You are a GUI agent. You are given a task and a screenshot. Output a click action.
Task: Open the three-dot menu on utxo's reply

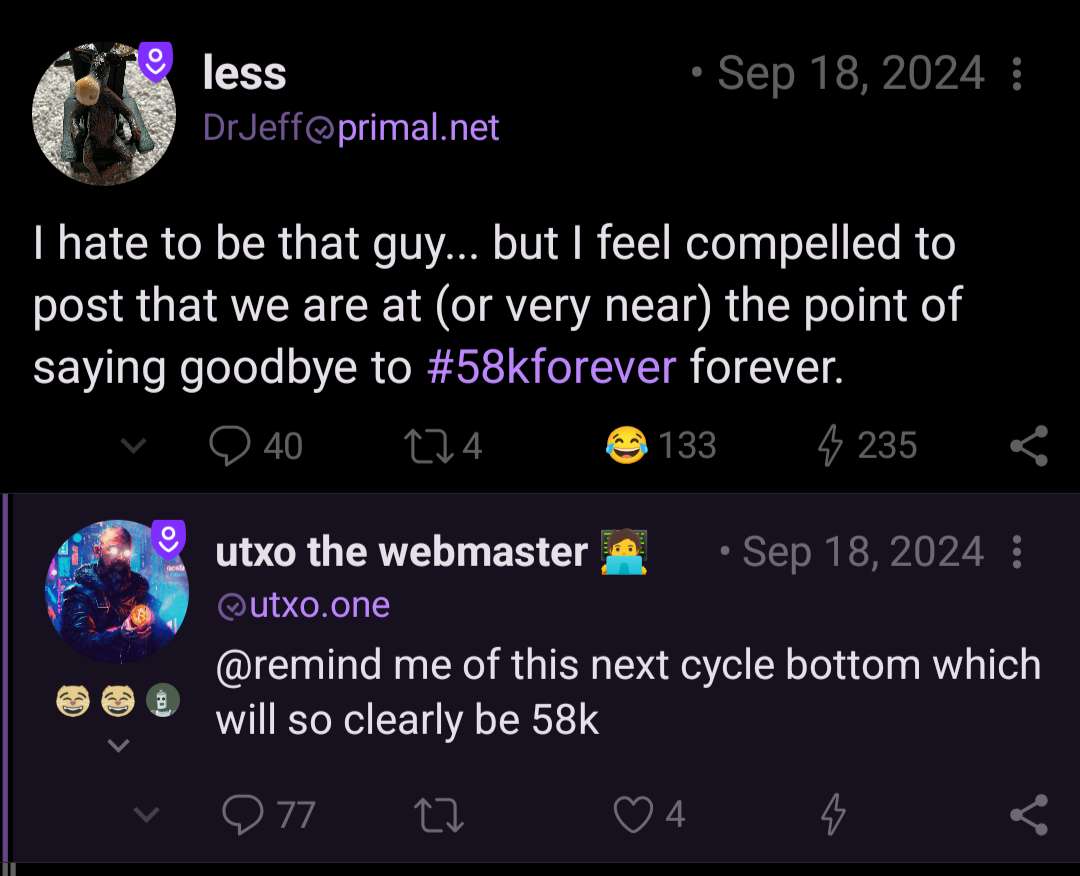(x=1018, y=552)
